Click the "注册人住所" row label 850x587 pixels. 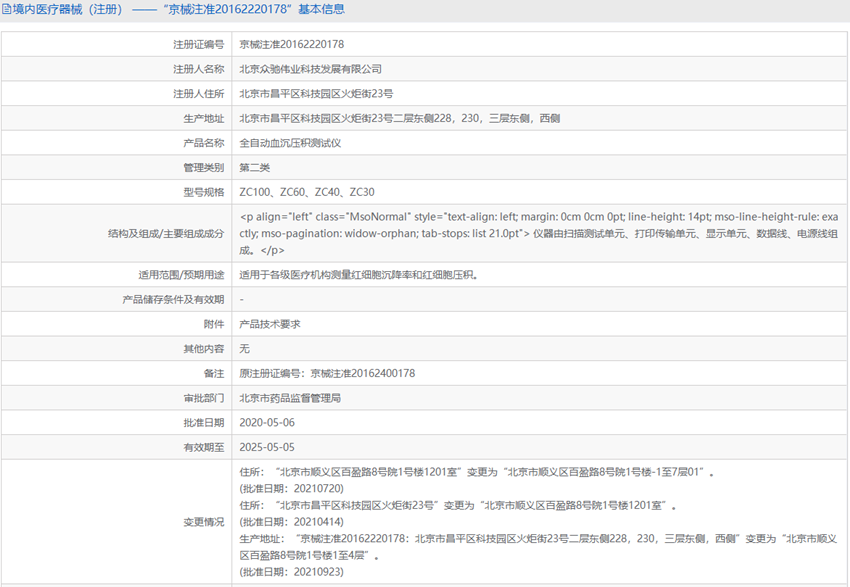coord(198,94)
